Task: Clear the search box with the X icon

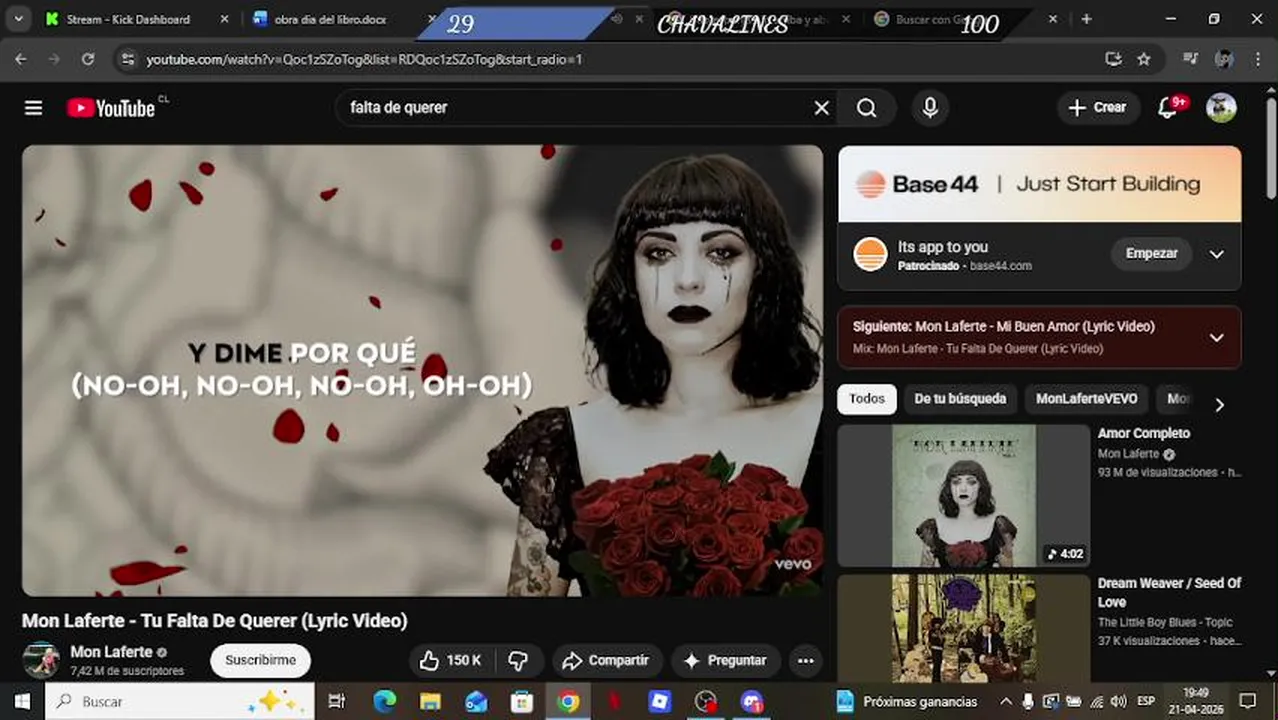Action: [x=821, y=108]
